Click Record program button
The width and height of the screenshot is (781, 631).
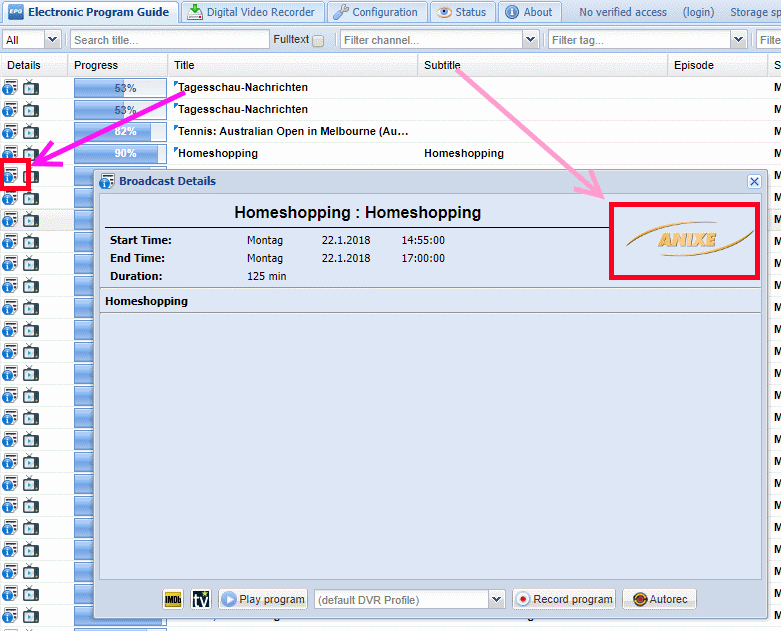click(x=564, y=599)
